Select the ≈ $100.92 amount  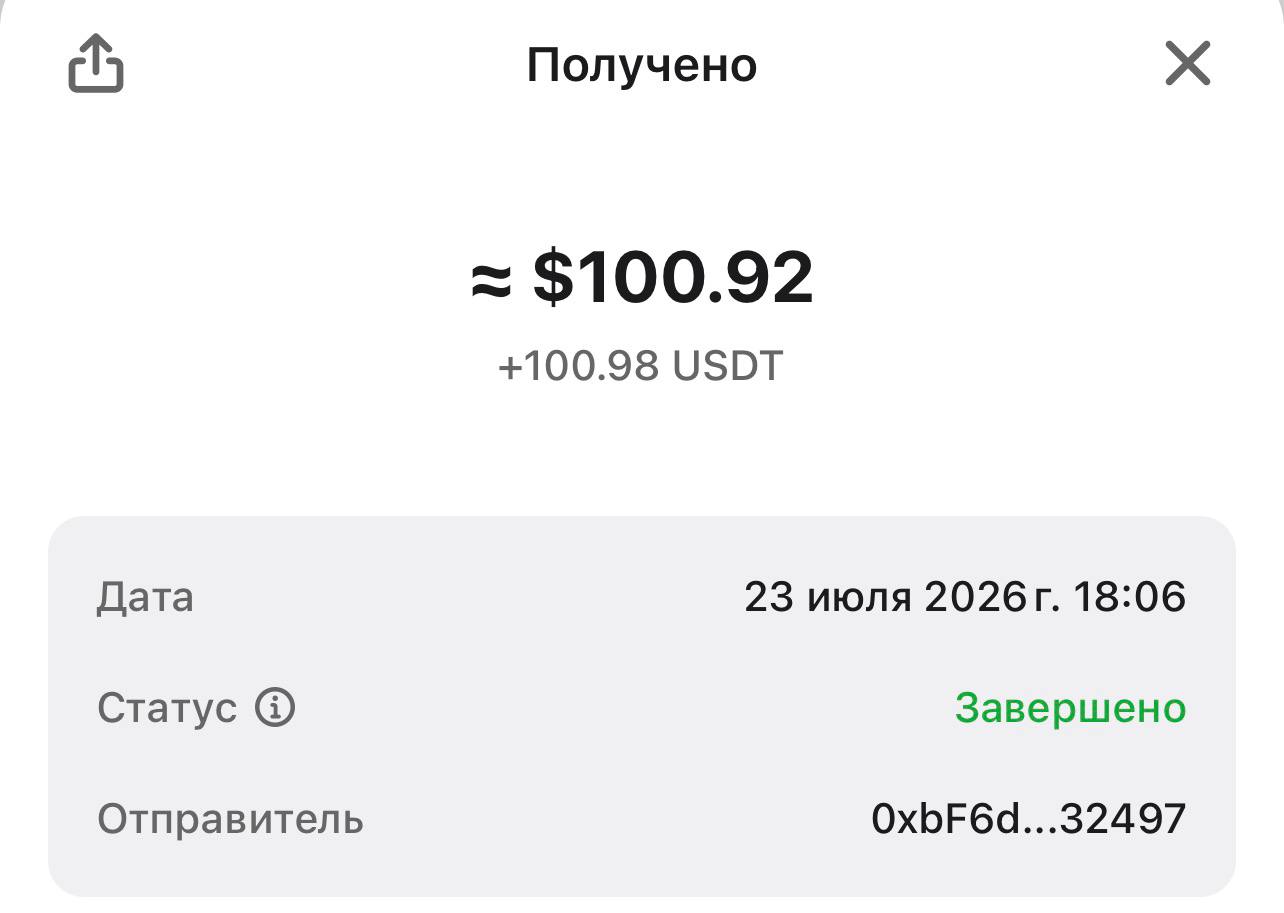click(x=642, y=278)
